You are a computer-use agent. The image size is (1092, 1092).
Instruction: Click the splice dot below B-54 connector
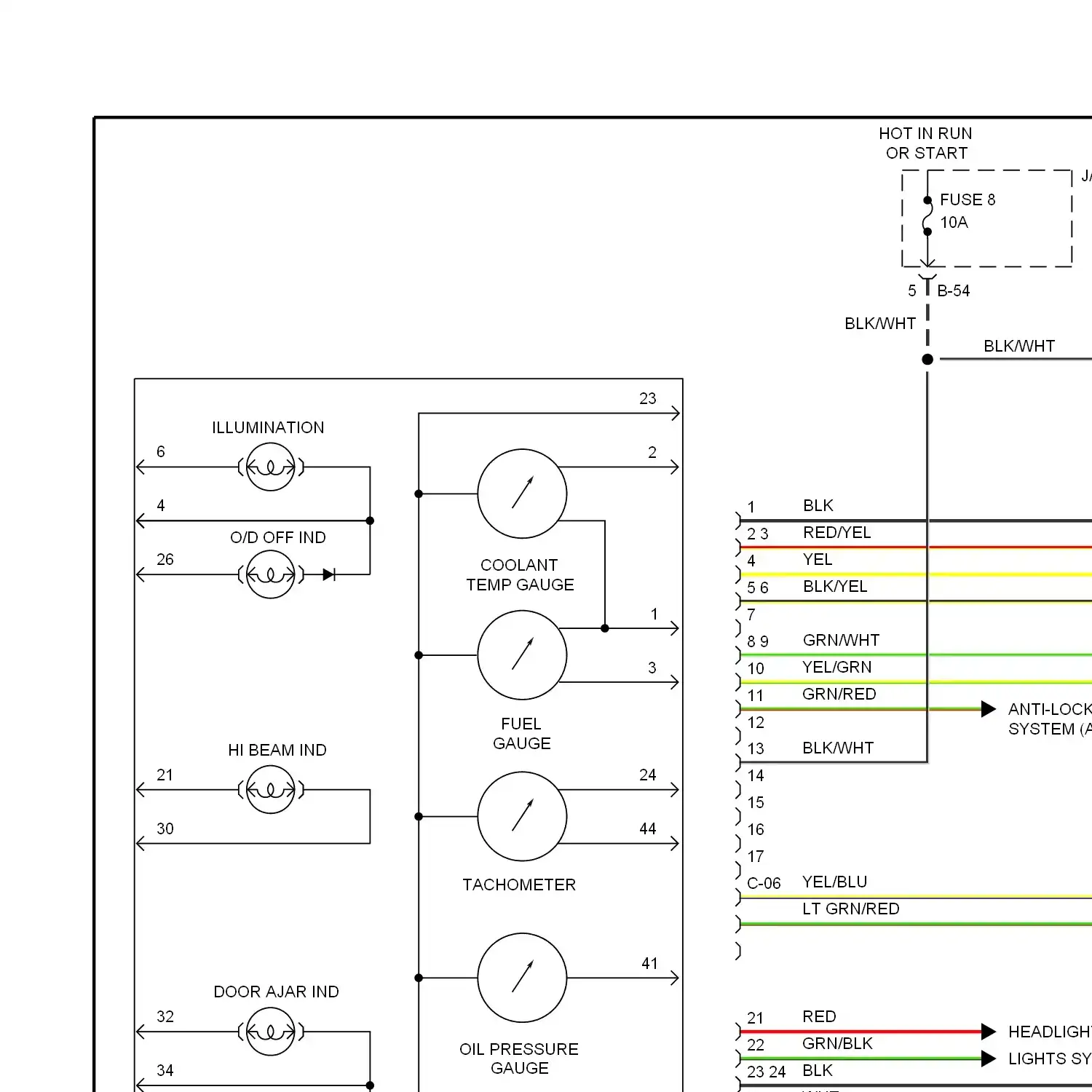tap(927, 359)
